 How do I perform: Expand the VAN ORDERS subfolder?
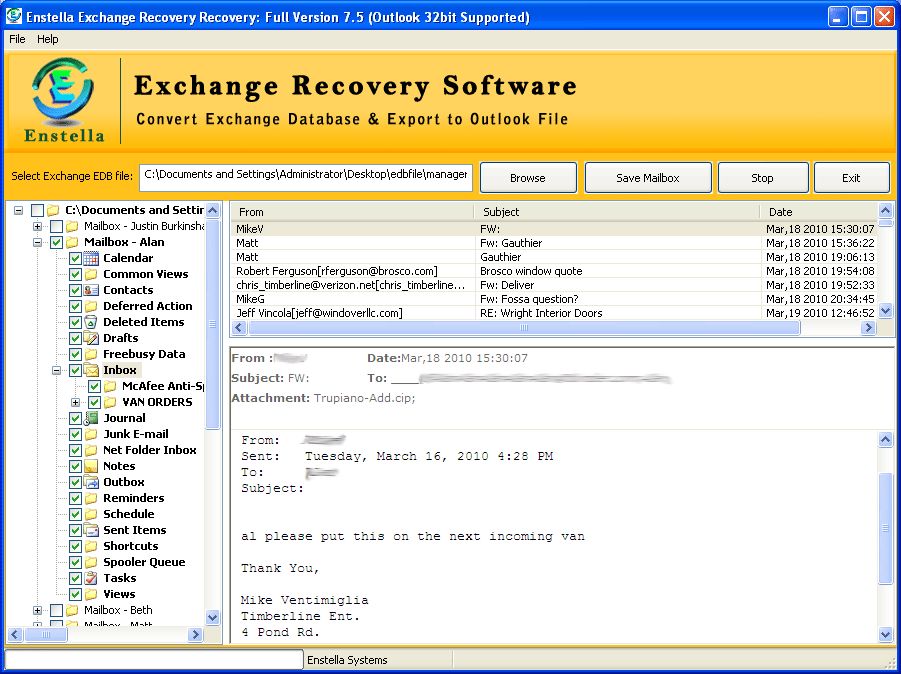pos(75,402)
